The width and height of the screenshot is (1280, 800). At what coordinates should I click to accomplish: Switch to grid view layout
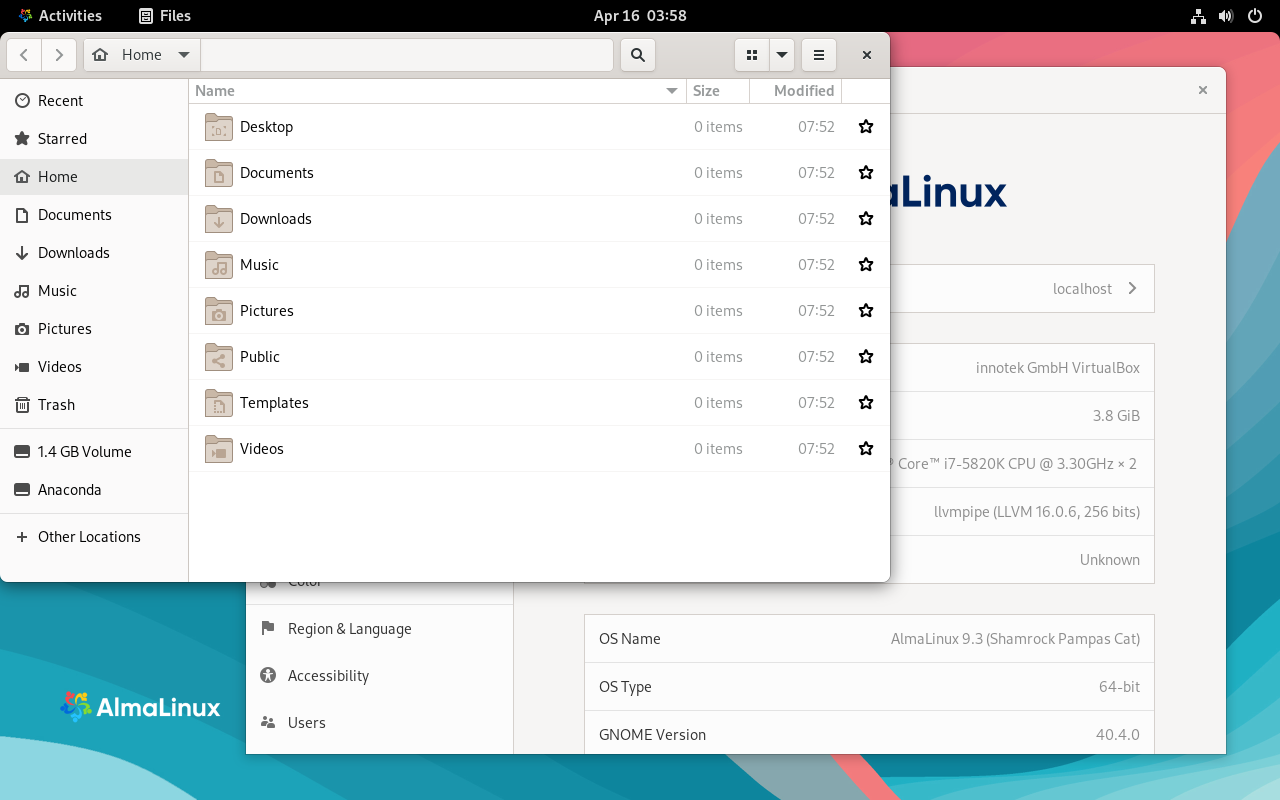tap(752, 55)
